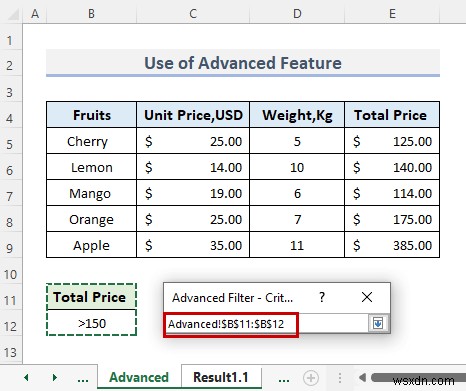Click the Mango weight cell '6'

[x=297, y=193]
